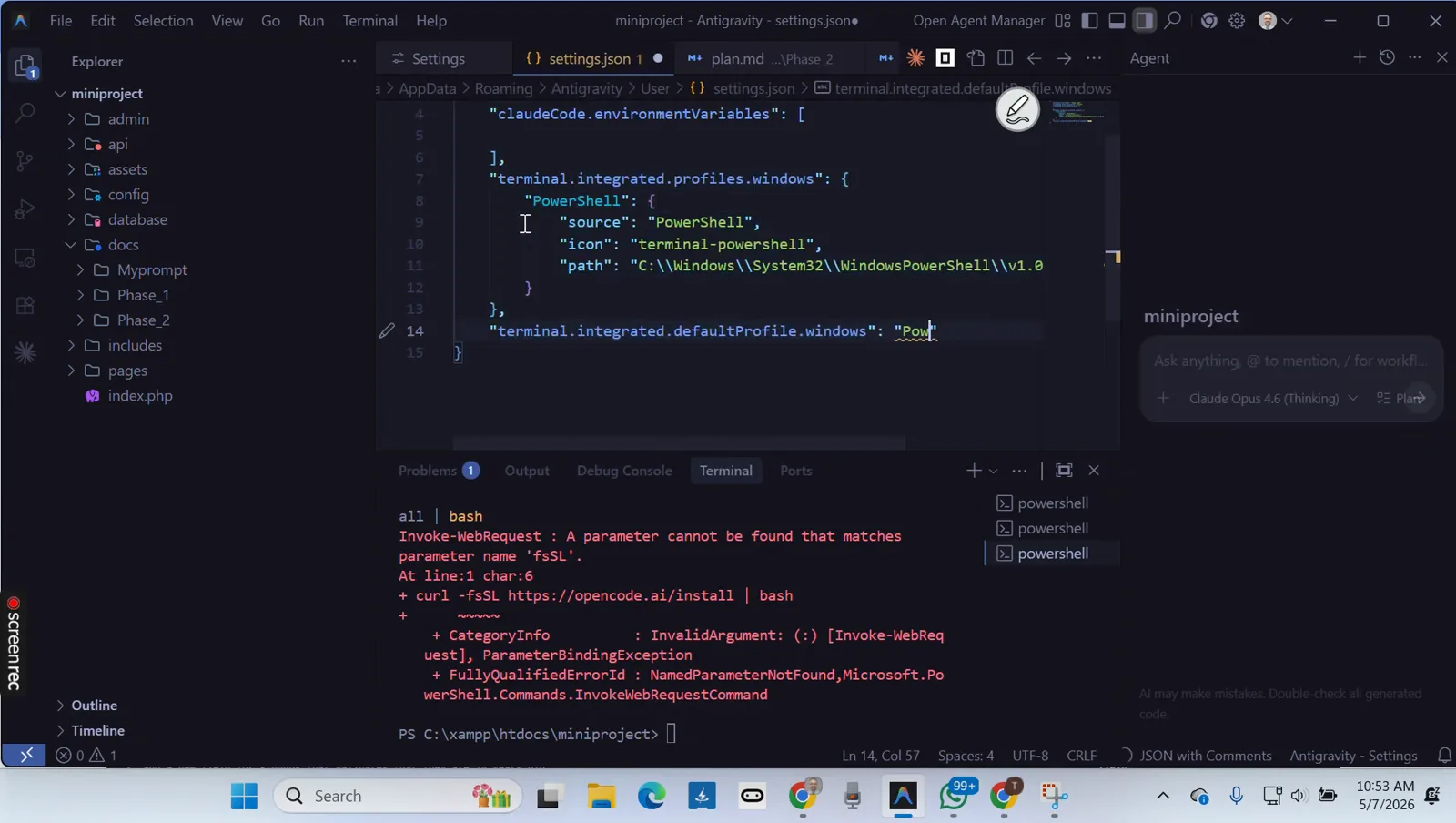This screenshot has width=1456, height=823.
Task: Open terminal launch profile dropdown arrow
Action: tap(993, 471)
